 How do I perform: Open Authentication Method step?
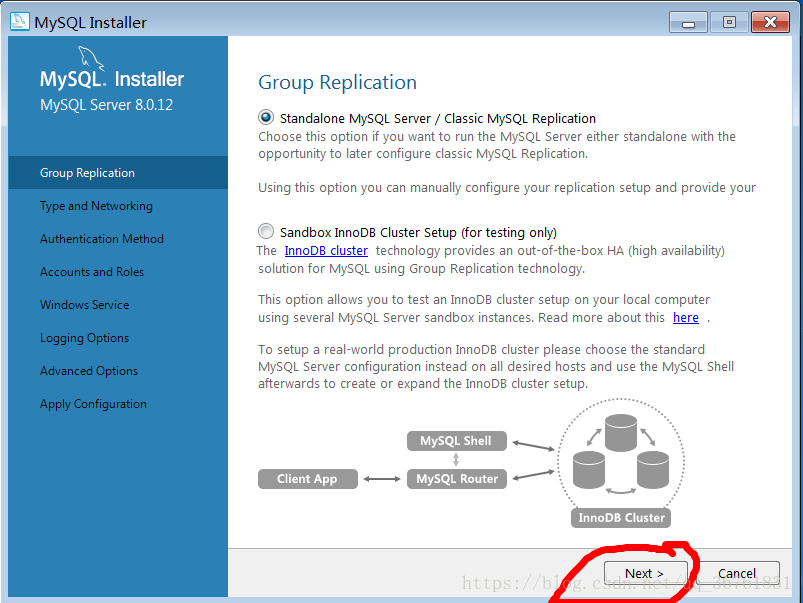[x=102, y=239]
